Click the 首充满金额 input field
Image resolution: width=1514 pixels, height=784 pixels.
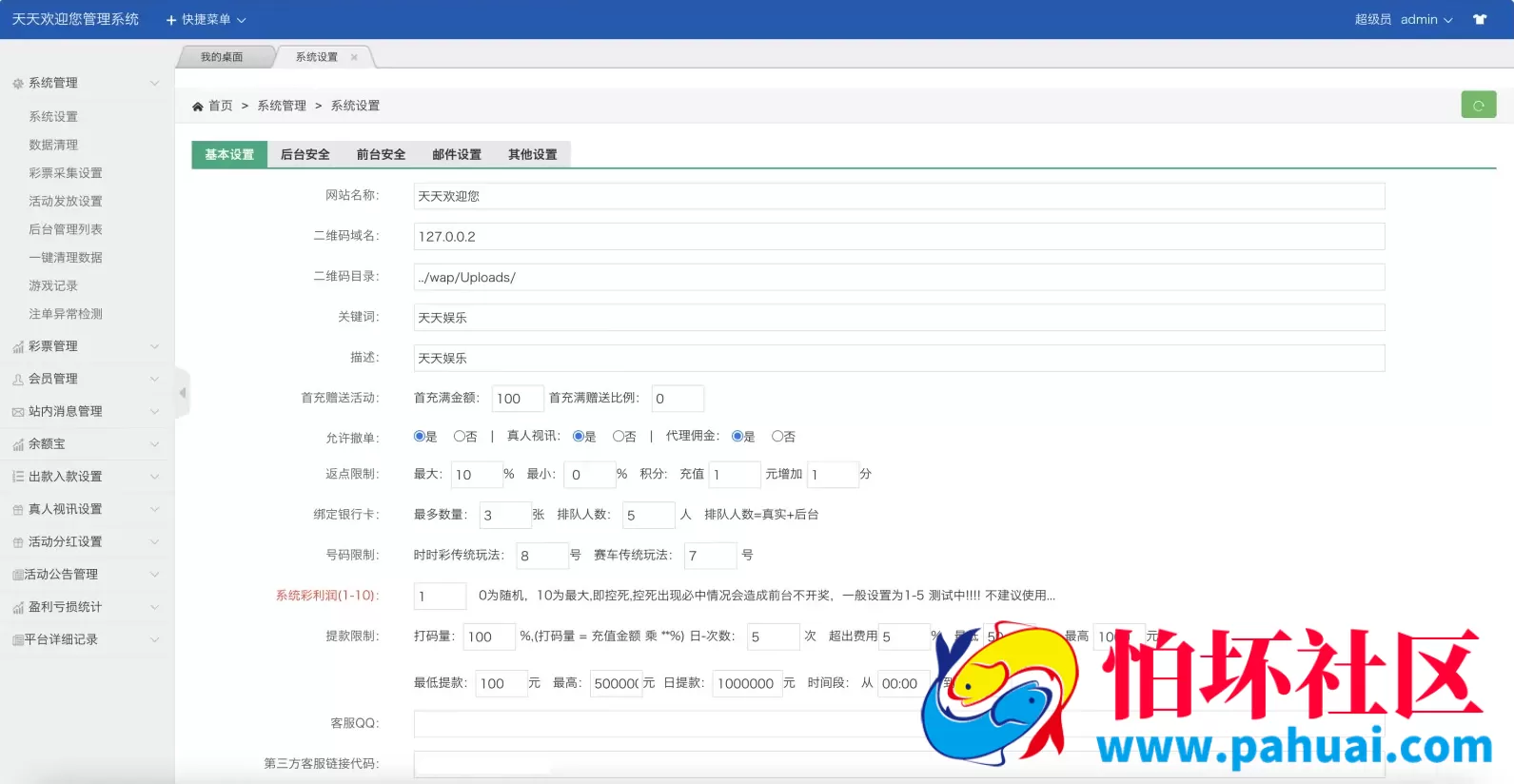pos(518,399)
